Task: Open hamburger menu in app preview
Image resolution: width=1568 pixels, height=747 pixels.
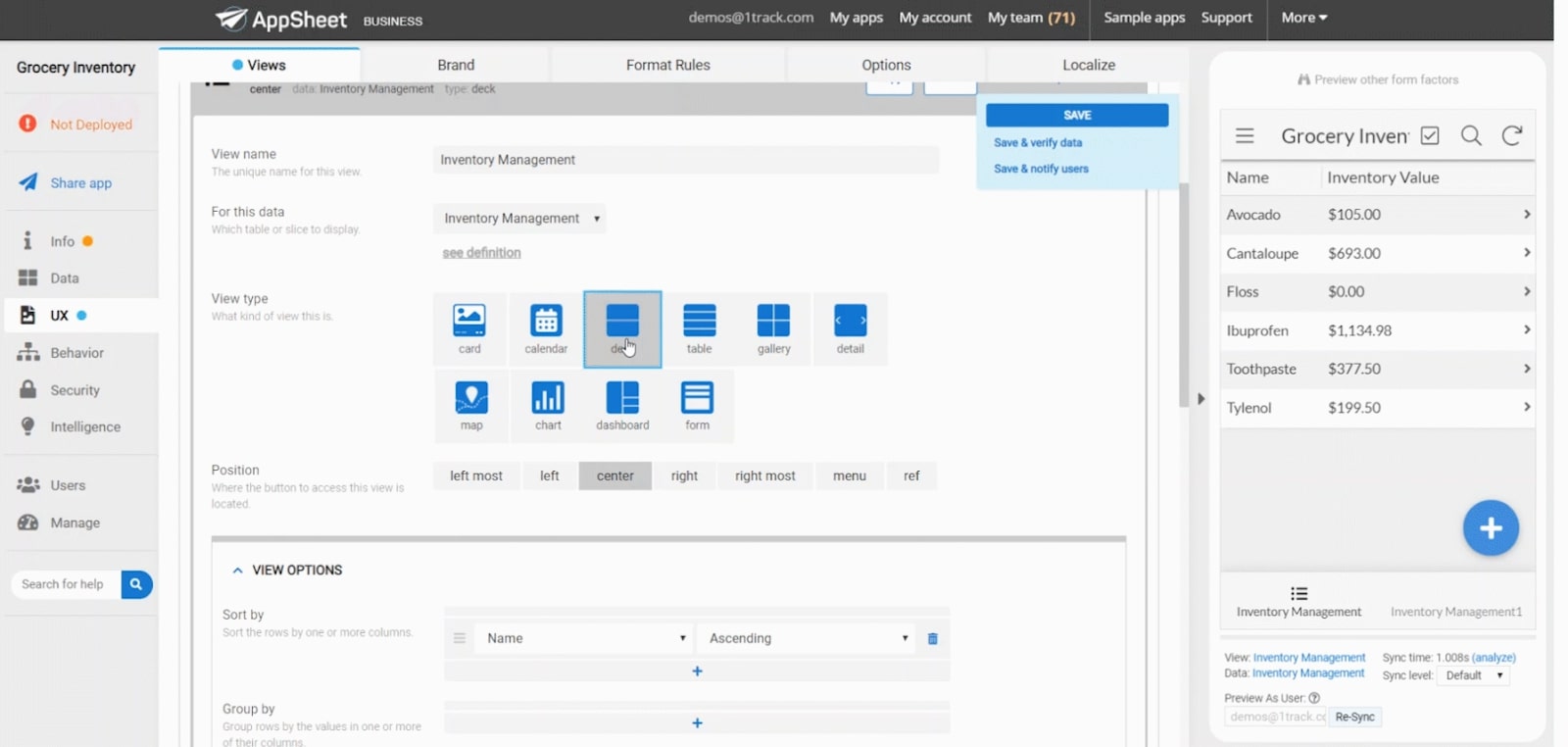Action: 1245,135
